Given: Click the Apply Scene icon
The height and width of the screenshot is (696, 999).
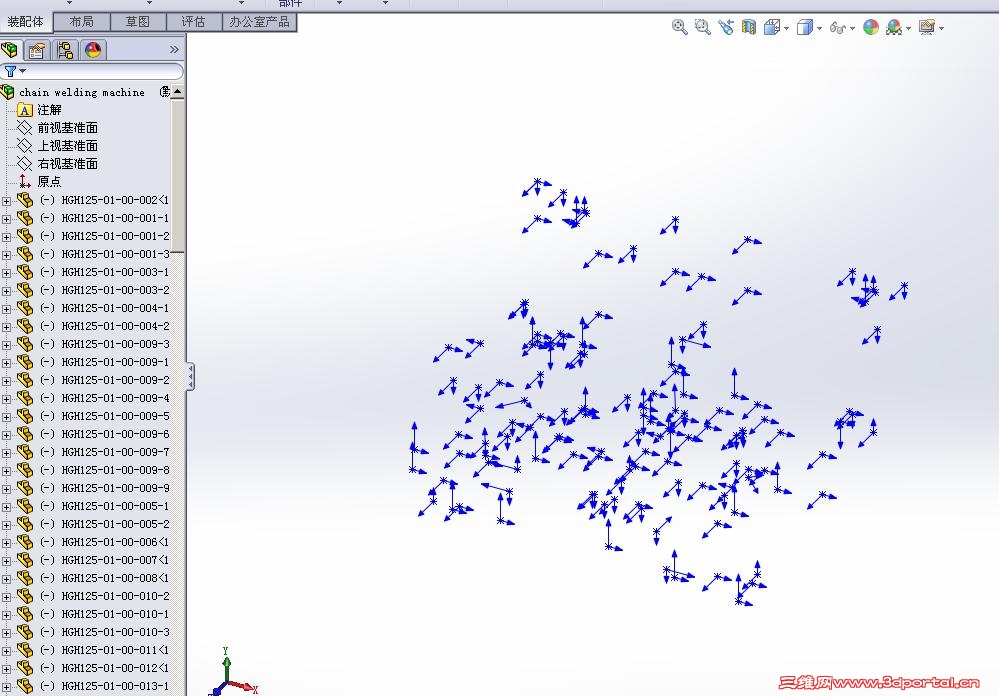Looking at the screenshot, I should [894, 27].
